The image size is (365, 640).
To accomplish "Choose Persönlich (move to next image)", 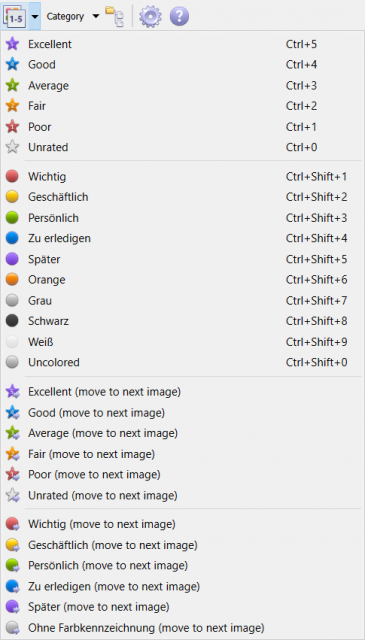I will click(182, 566).
